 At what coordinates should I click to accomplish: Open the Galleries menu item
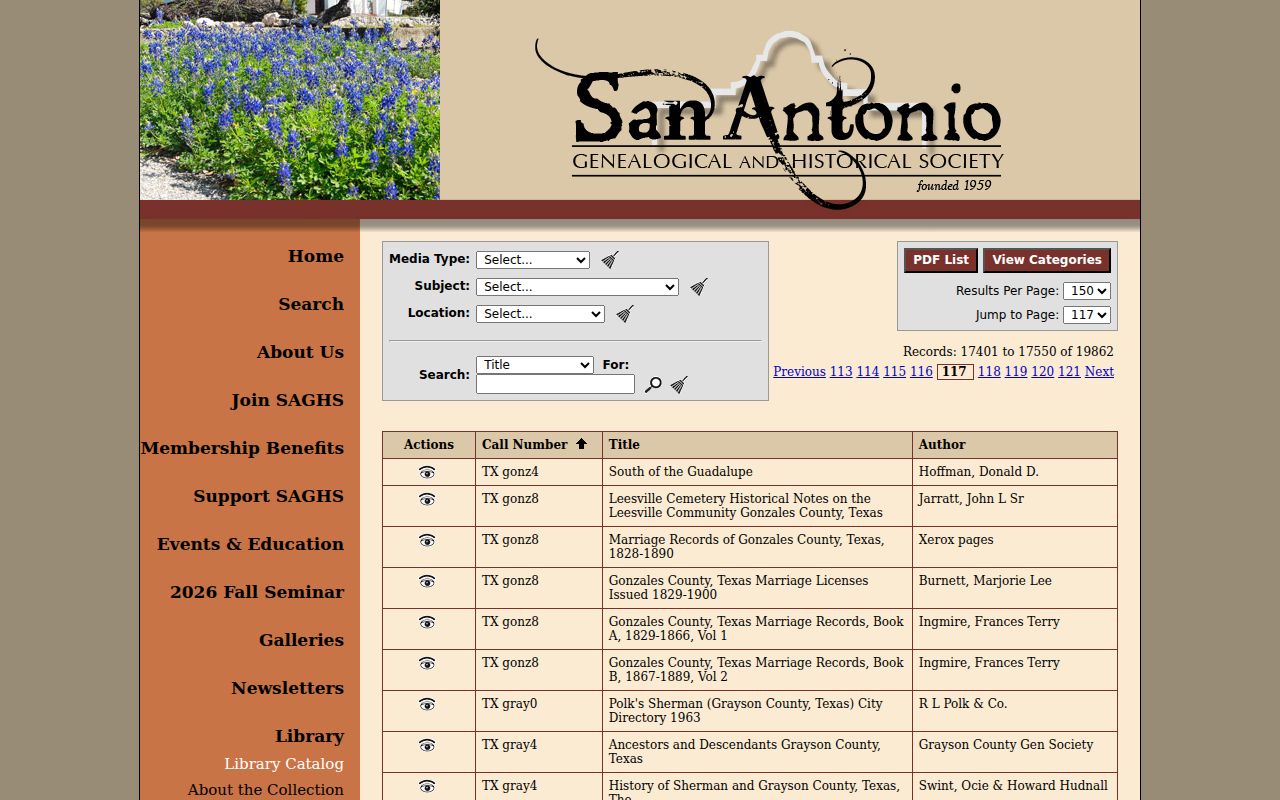301,640
